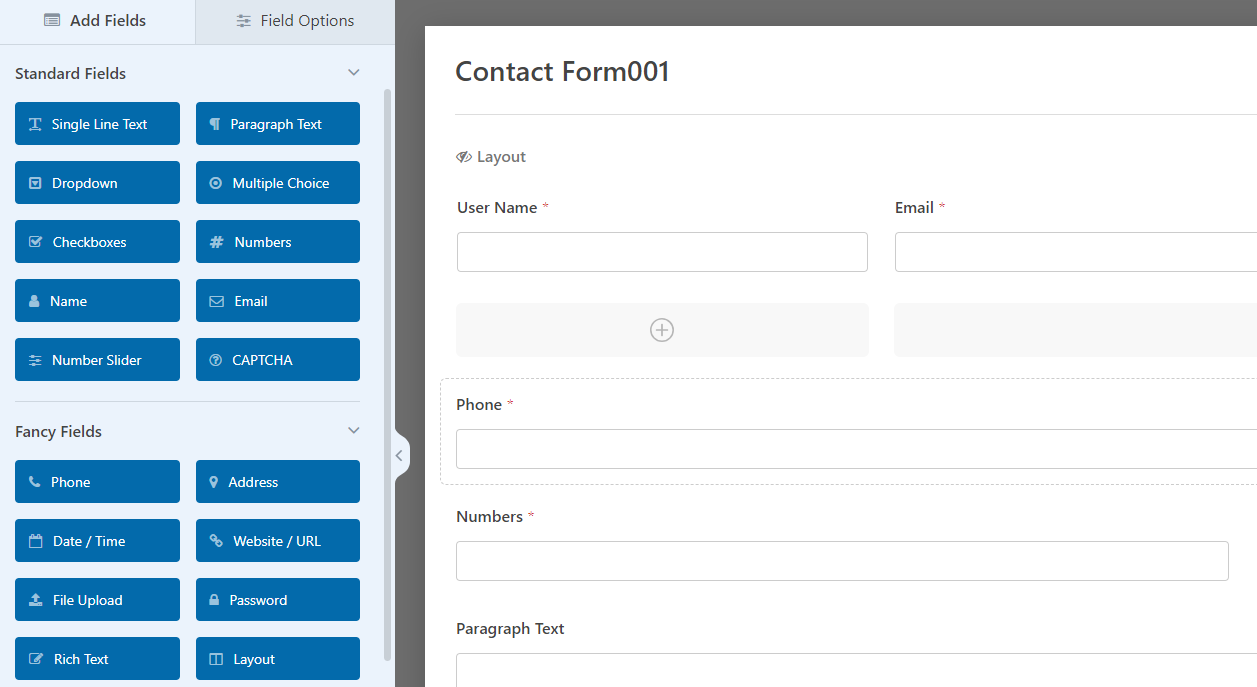Add a Date / Time field

(x=97, y=541)
